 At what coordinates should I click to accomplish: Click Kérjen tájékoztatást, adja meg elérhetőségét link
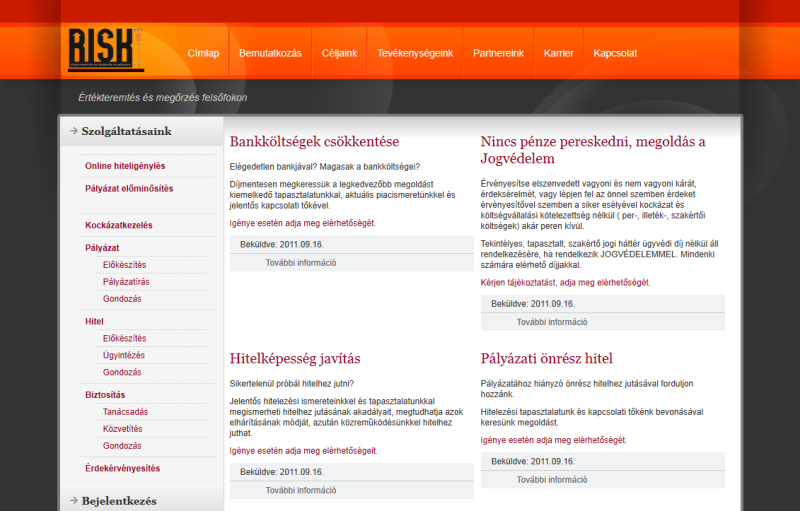pos(565,283)
